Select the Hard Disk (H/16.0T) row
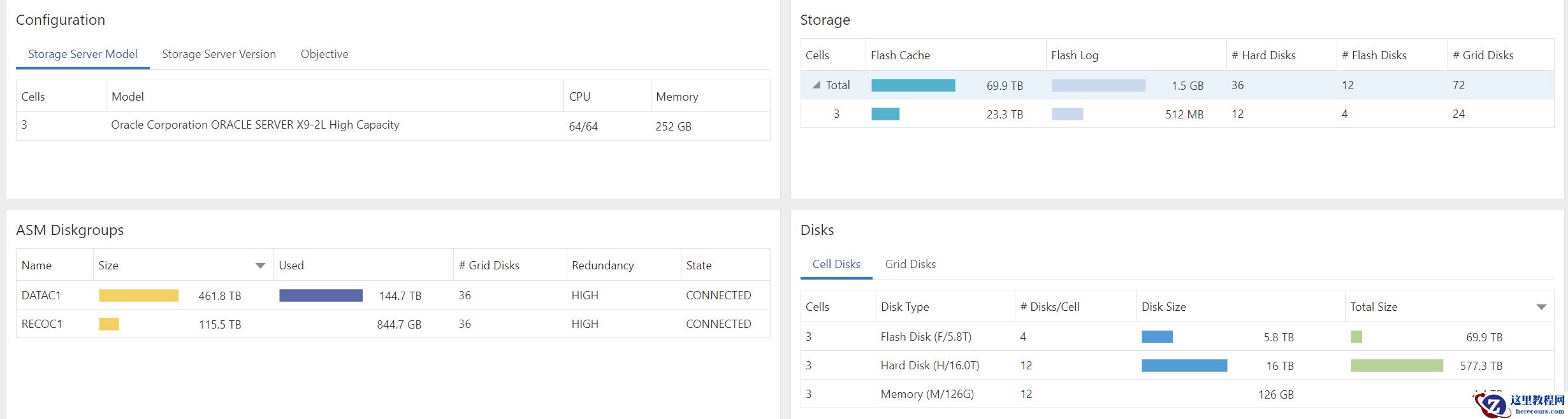This screenshot has height=419, width=1568. pos(930,366)
